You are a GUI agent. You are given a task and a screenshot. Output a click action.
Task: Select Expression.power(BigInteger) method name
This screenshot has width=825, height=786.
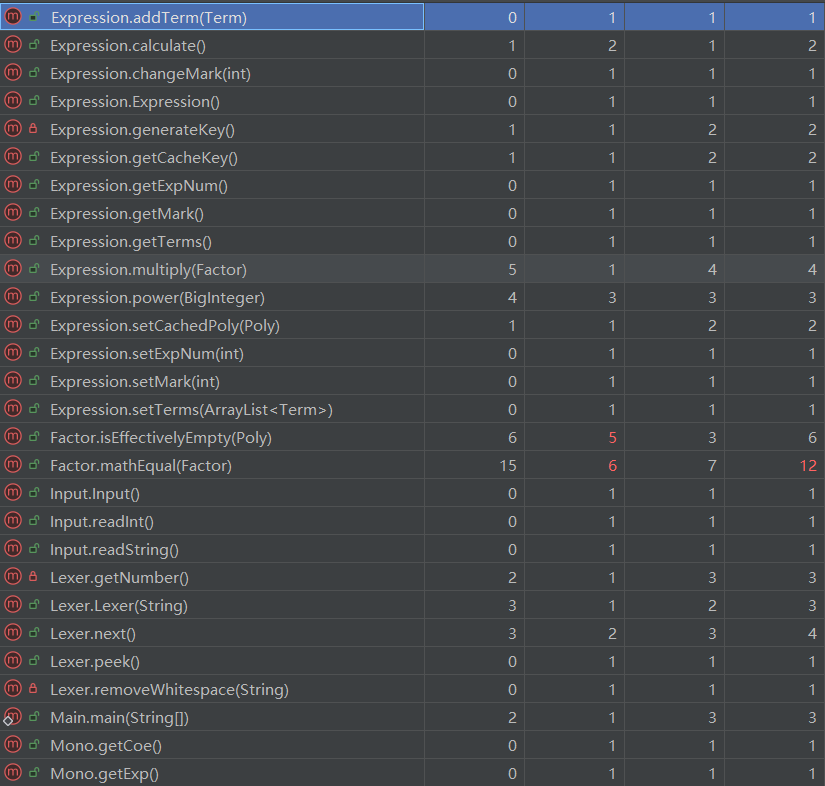point(157,298)
